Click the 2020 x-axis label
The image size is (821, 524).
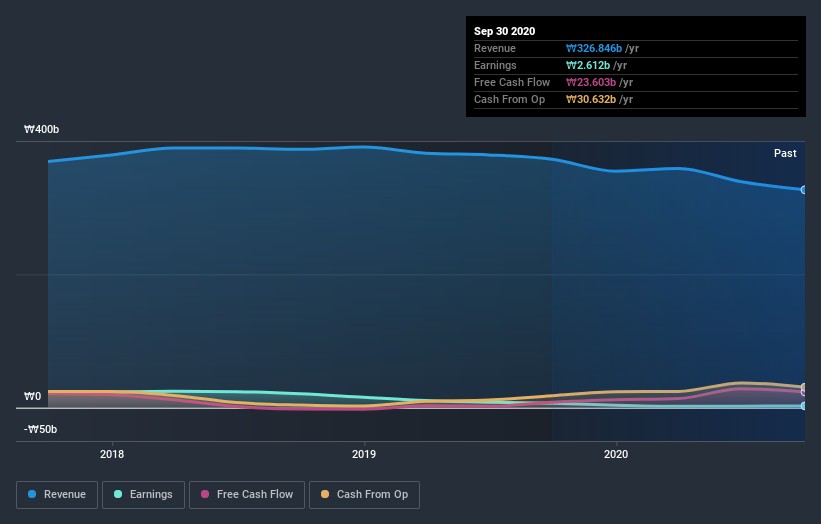pyautogui.click(x=616, y=454)
